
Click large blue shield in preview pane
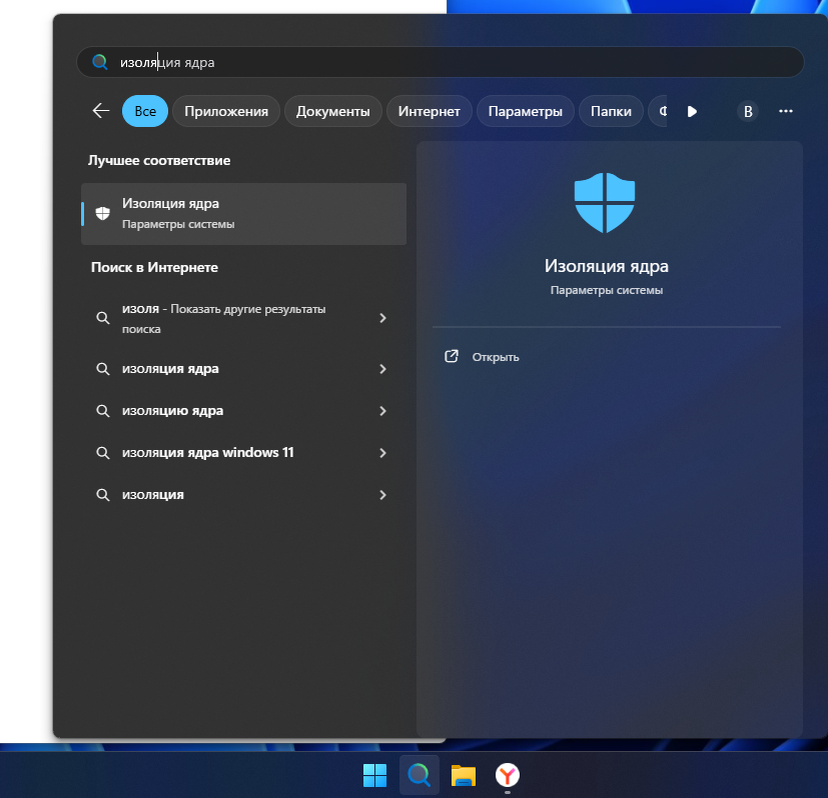605,203
